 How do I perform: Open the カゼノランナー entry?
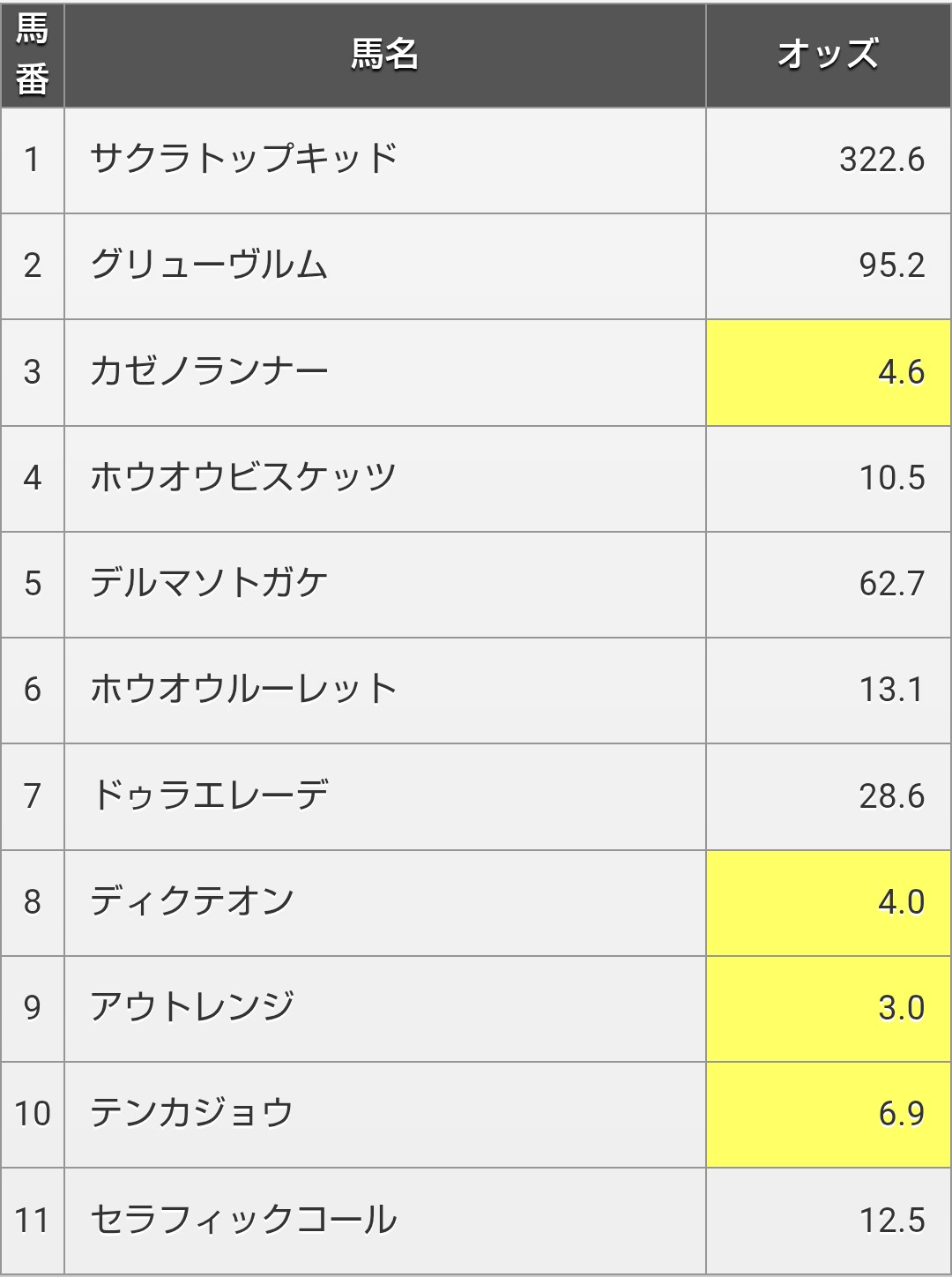click(x=209, y=371)
